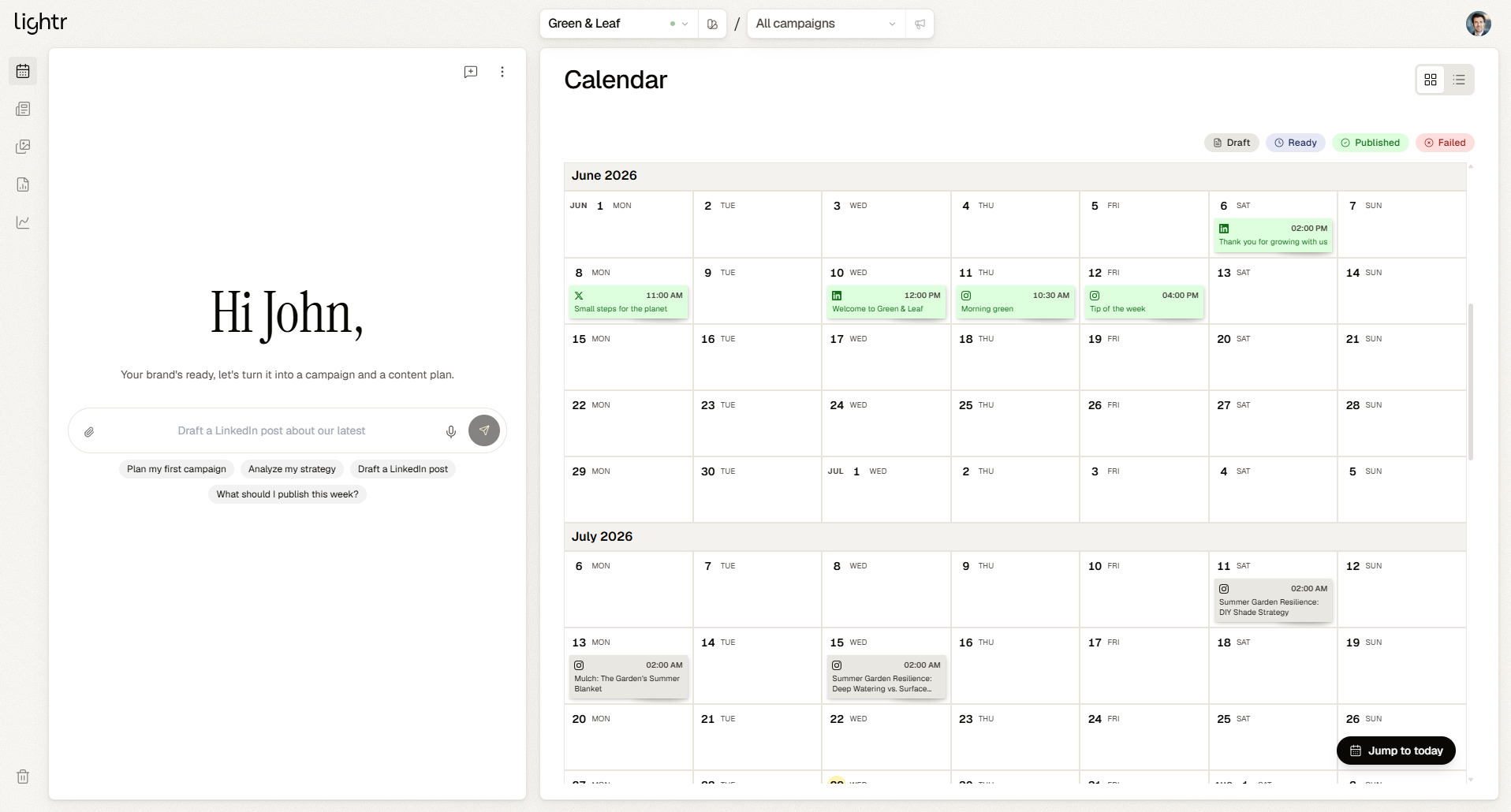The height and width of the screenshot is (812, 1511).
Task: Click 'Plan my first campaign' suggestion
Action: [177, 469]
